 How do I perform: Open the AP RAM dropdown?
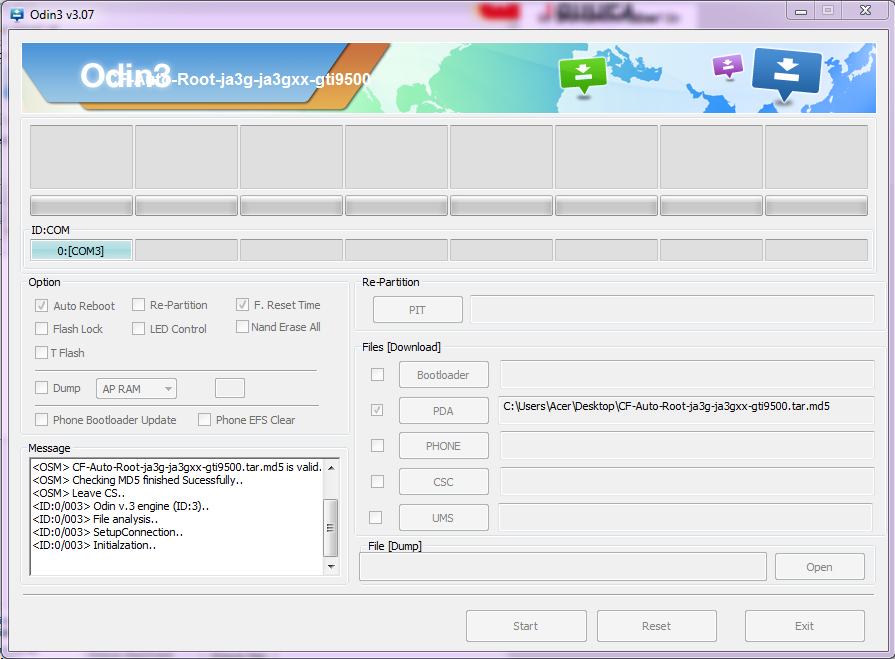[x=136, y=389]
